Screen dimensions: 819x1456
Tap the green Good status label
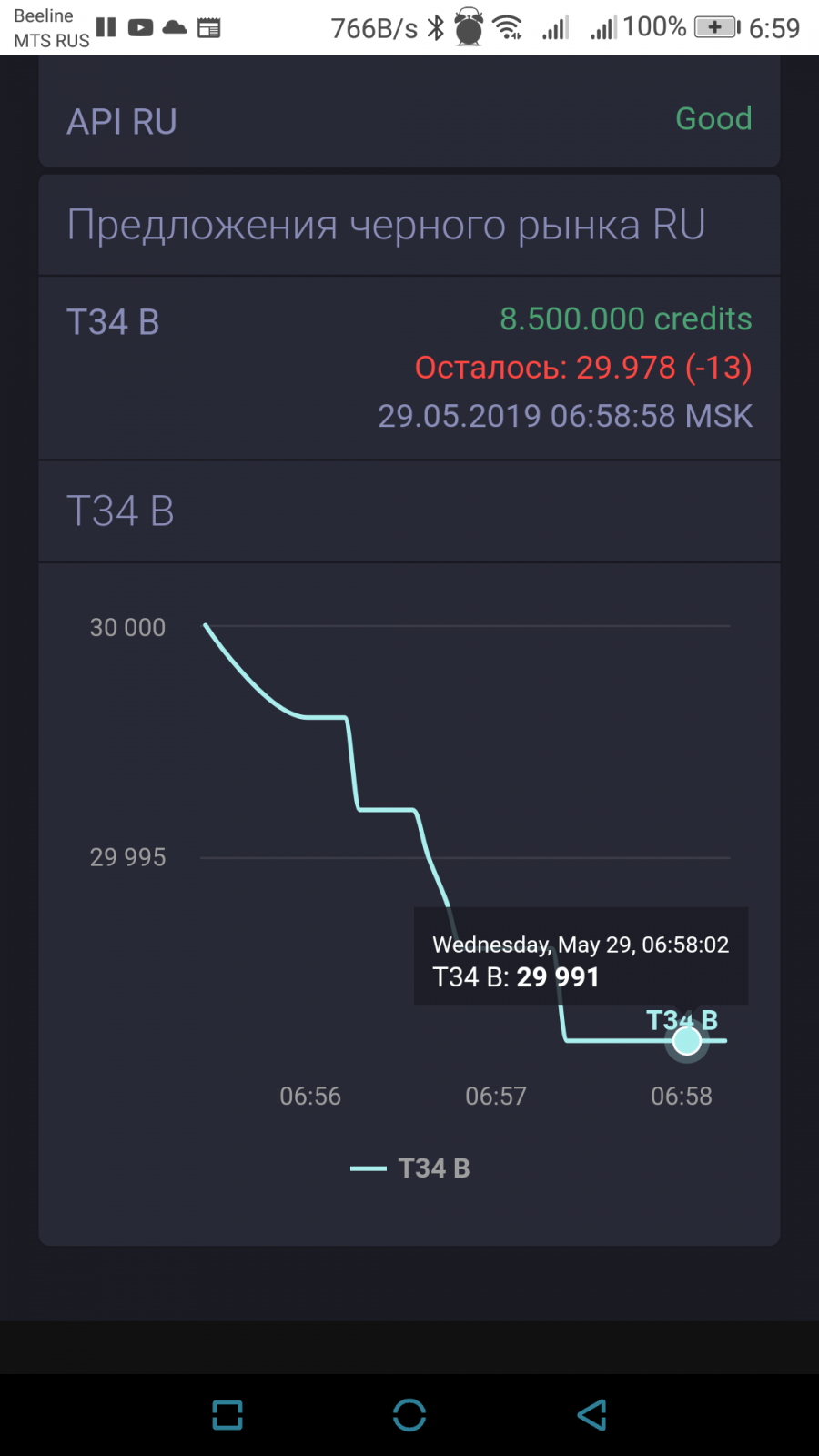pyautogui.click(x=713, y=118)
